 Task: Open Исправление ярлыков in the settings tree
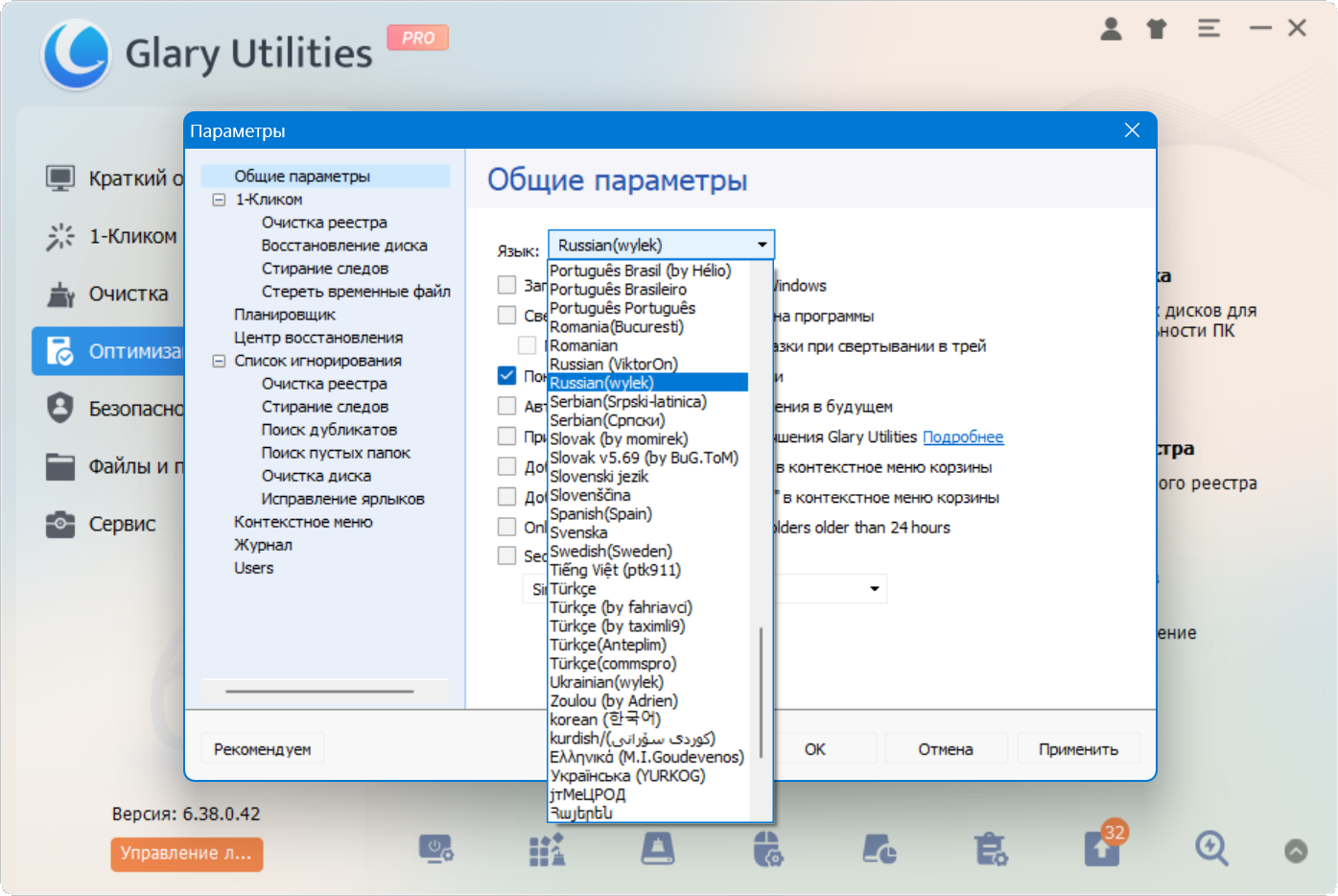(x=342, y=499)
